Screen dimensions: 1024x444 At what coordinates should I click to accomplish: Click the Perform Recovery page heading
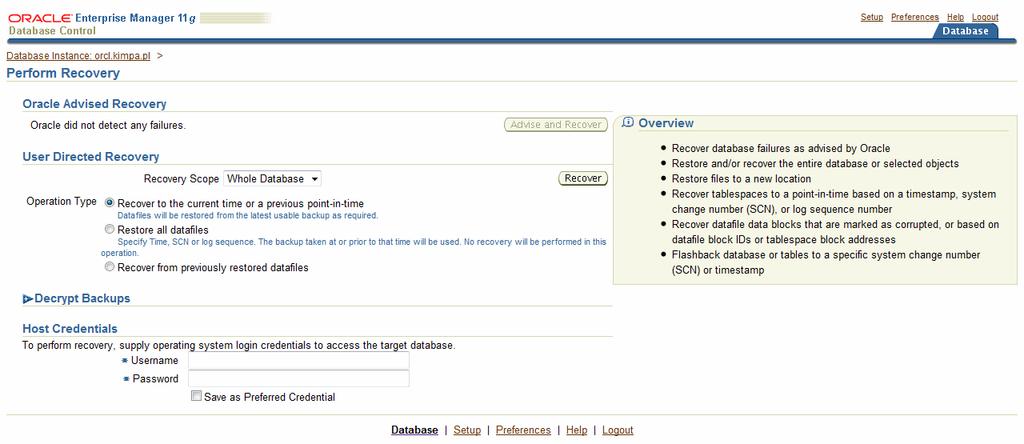(x=63, y=73)
